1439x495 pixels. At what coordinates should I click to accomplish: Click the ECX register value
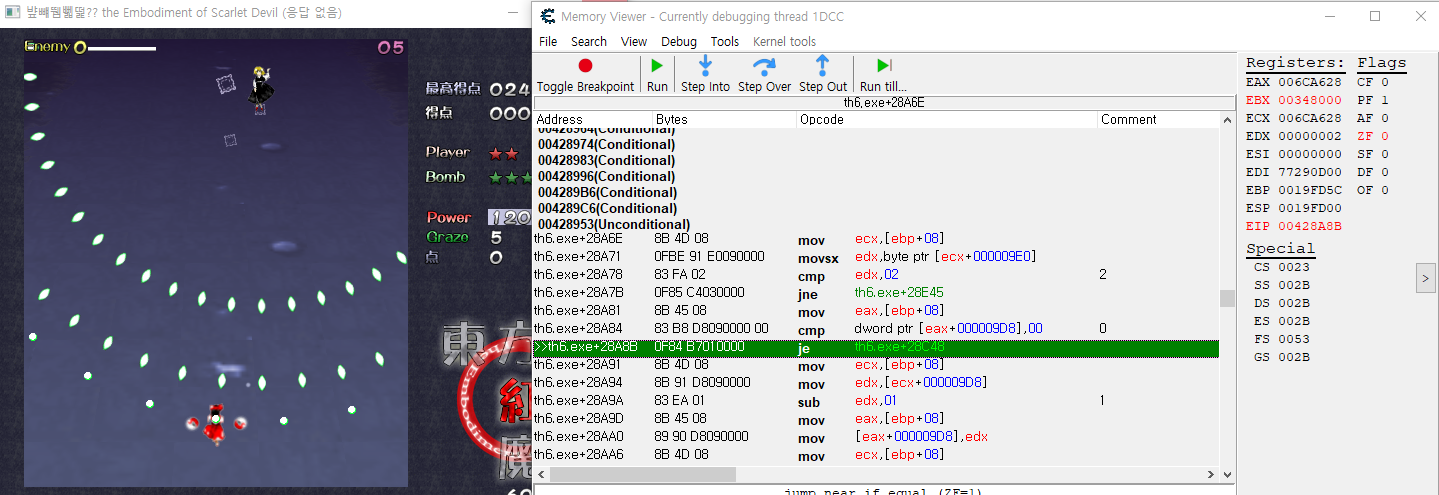(x=1310, y=118)
